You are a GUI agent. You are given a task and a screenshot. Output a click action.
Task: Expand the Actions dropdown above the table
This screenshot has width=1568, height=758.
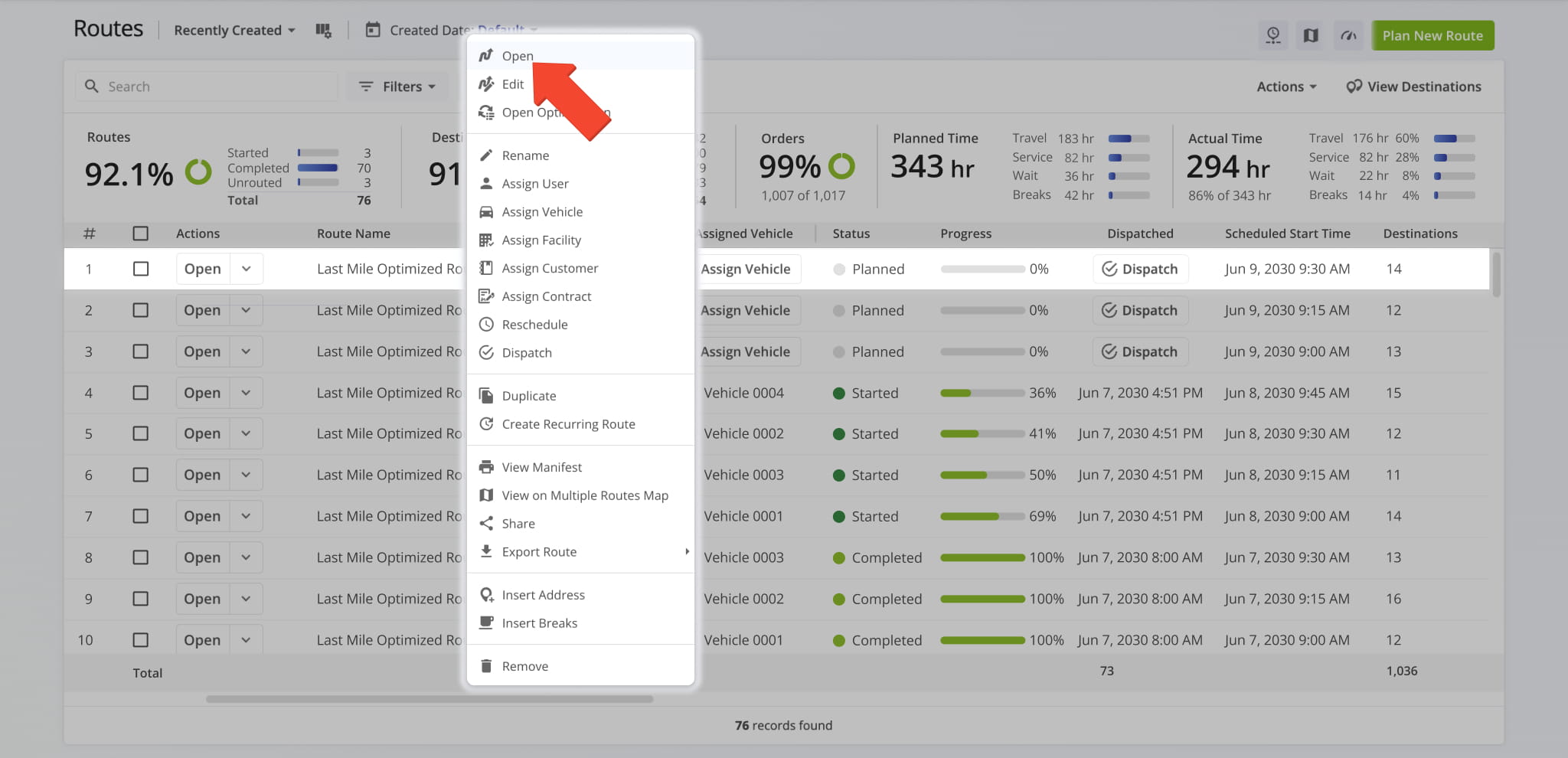click(1285, 86)
